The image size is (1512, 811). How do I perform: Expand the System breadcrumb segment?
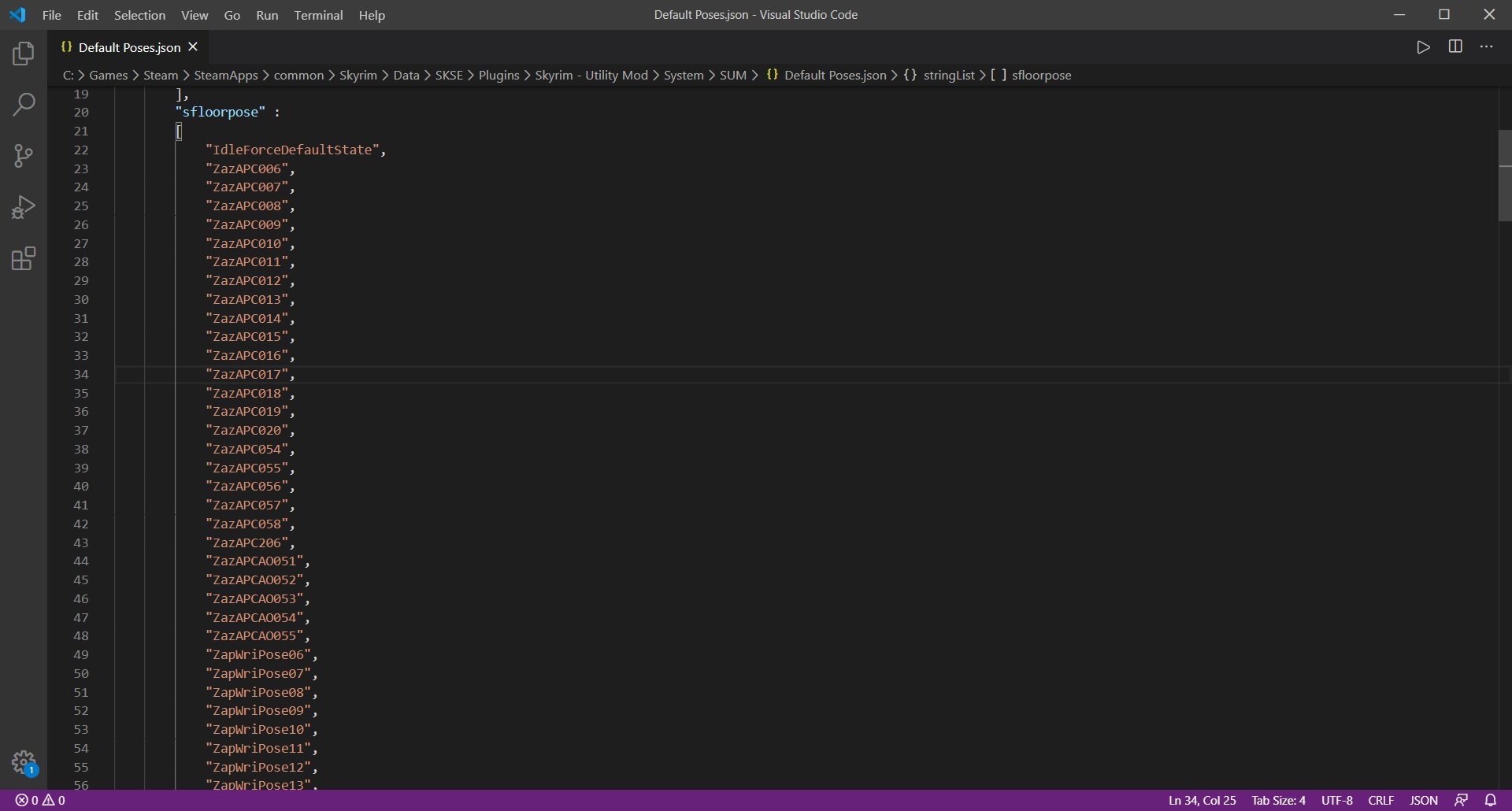684,76
